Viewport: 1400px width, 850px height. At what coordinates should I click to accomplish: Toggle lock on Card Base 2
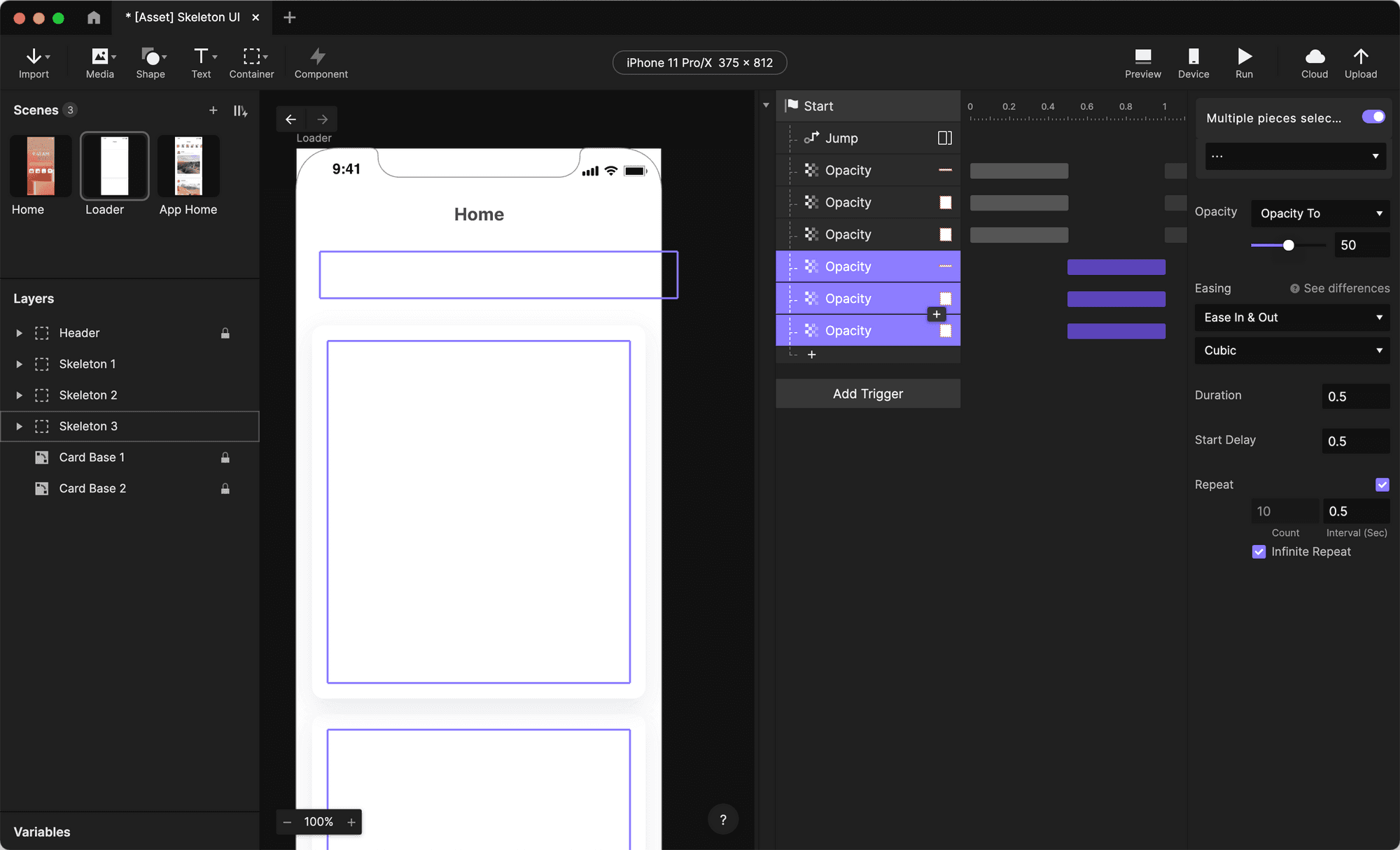point(225,488)
